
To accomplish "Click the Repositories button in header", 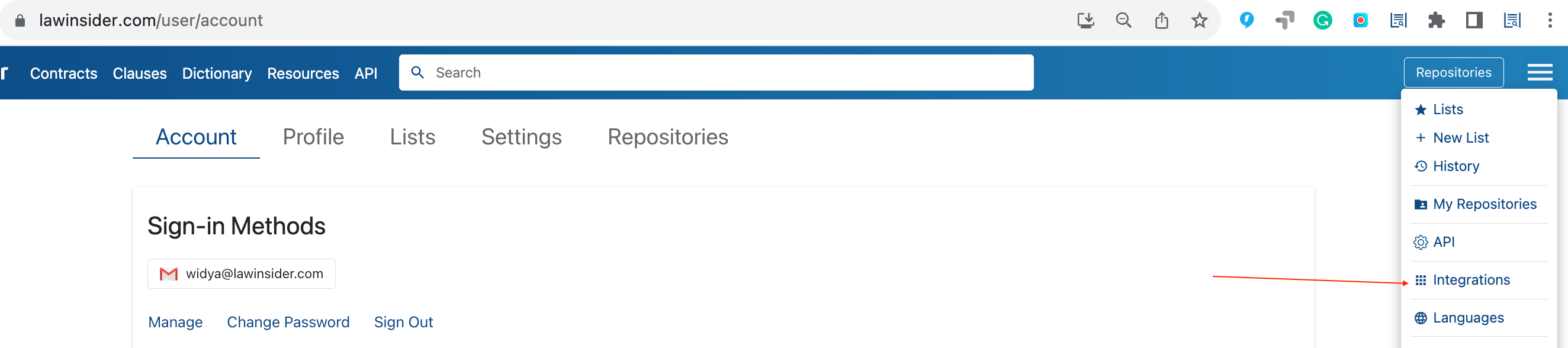I will point(1453,72).
